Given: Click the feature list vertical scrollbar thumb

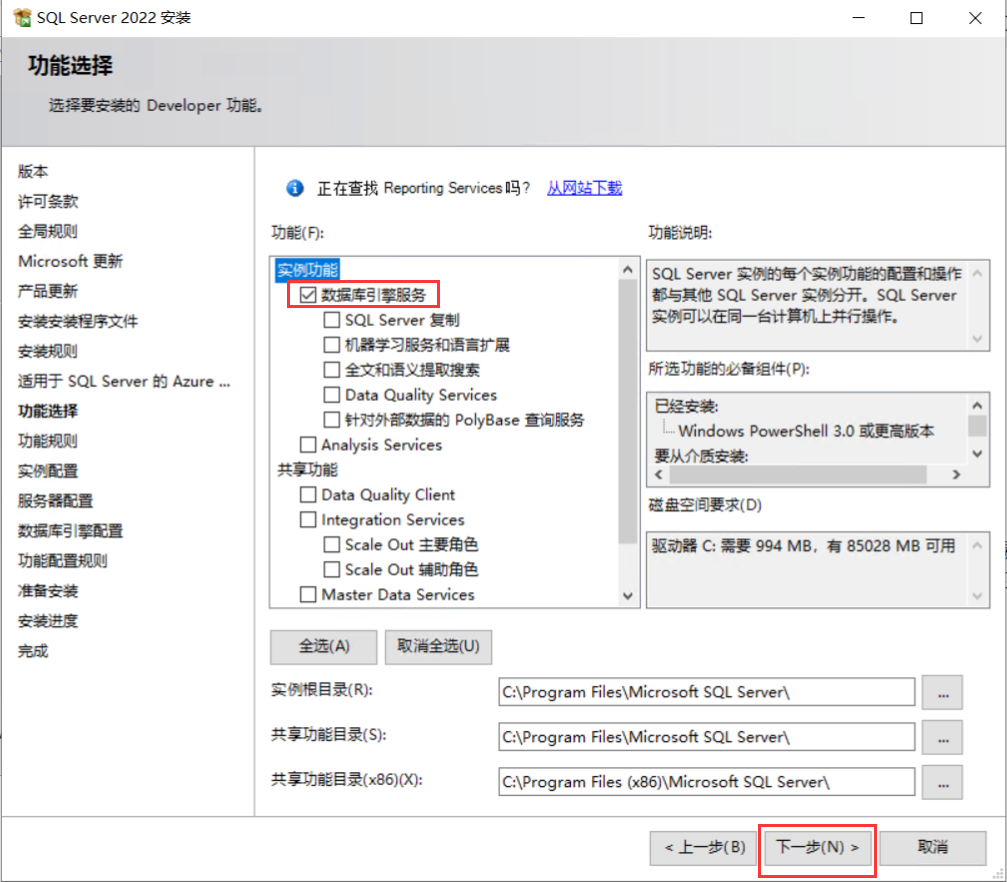Looking at the screenshot, I should pyautogui.click(x=628, y=411).
